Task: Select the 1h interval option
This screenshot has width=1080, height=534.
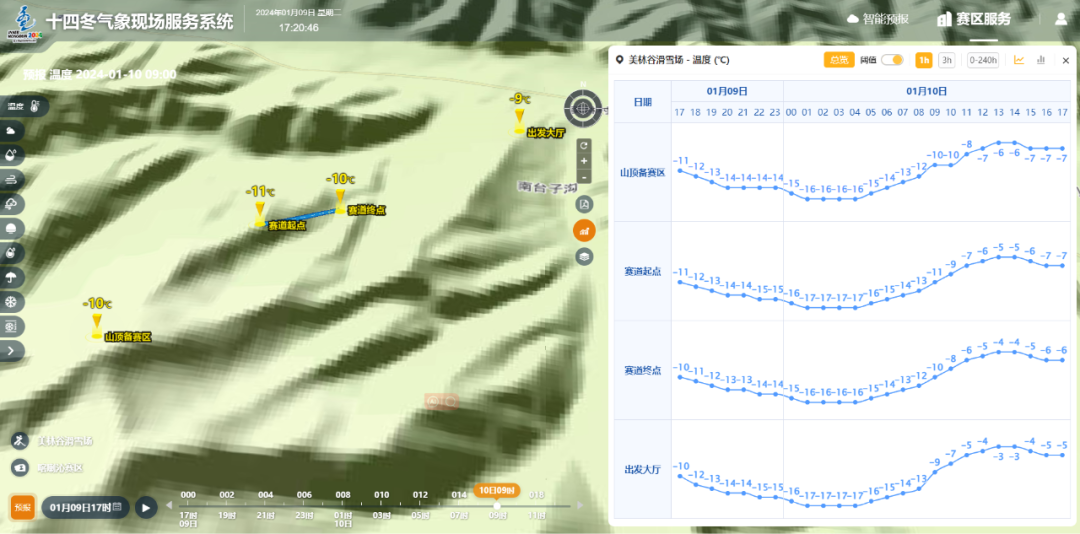Action: click(x=924, y=60)
